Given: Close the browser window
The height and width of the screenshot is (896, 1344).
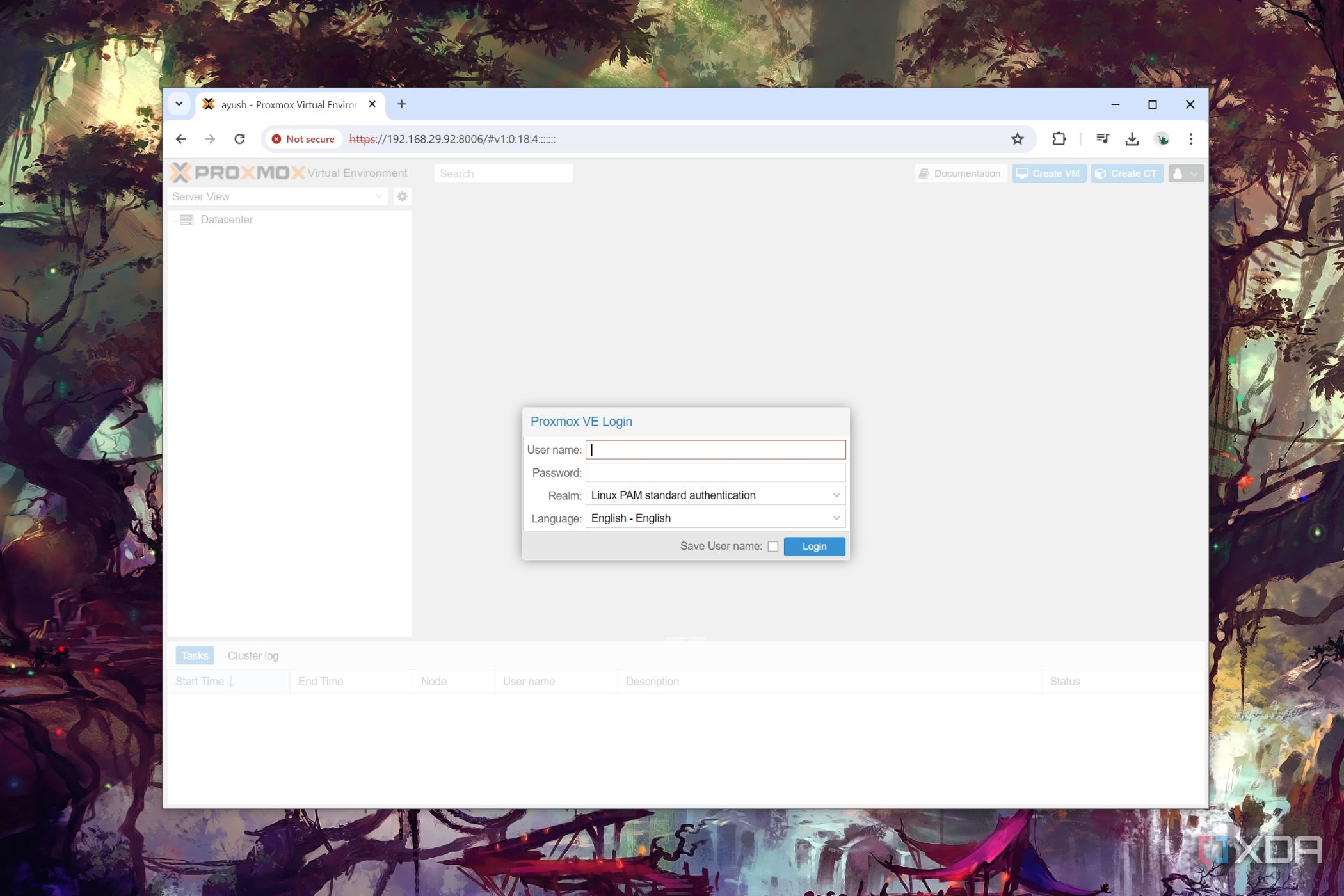Looking at the screenshot, I should tap(1190, 104).
